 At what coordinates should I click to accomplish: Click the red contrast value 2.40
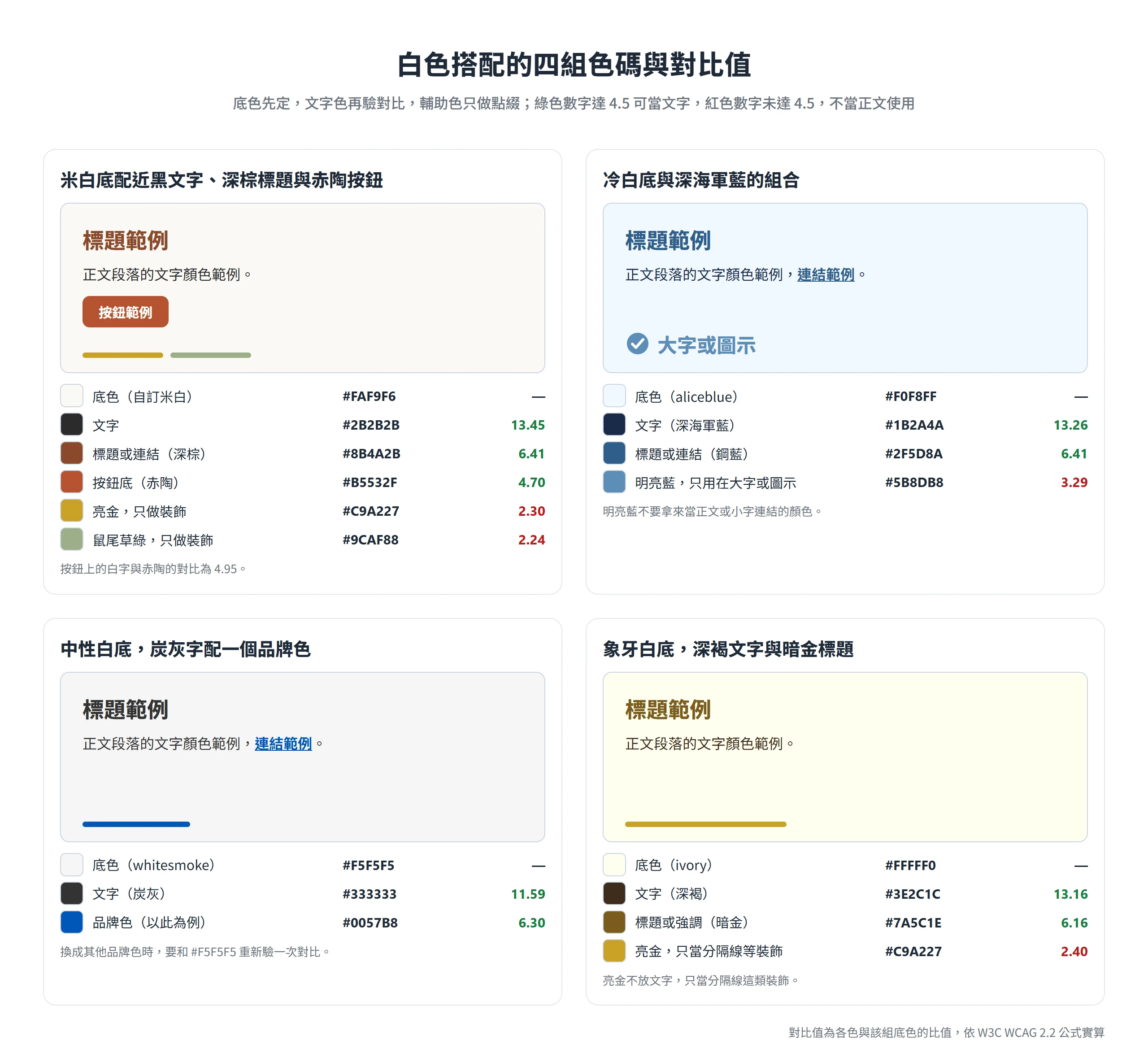point(1074,952)
